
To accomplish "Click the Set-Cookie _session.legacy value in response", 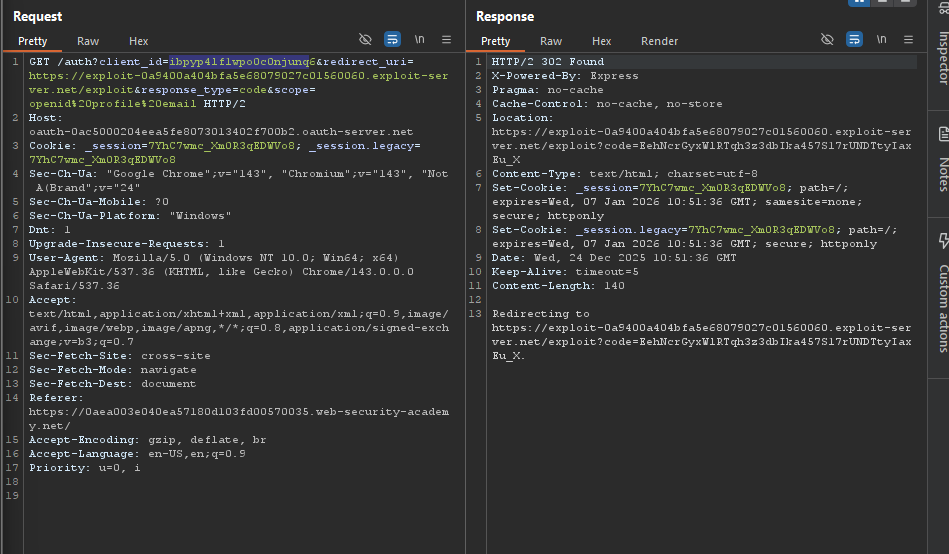I will [x=761, y=230].
